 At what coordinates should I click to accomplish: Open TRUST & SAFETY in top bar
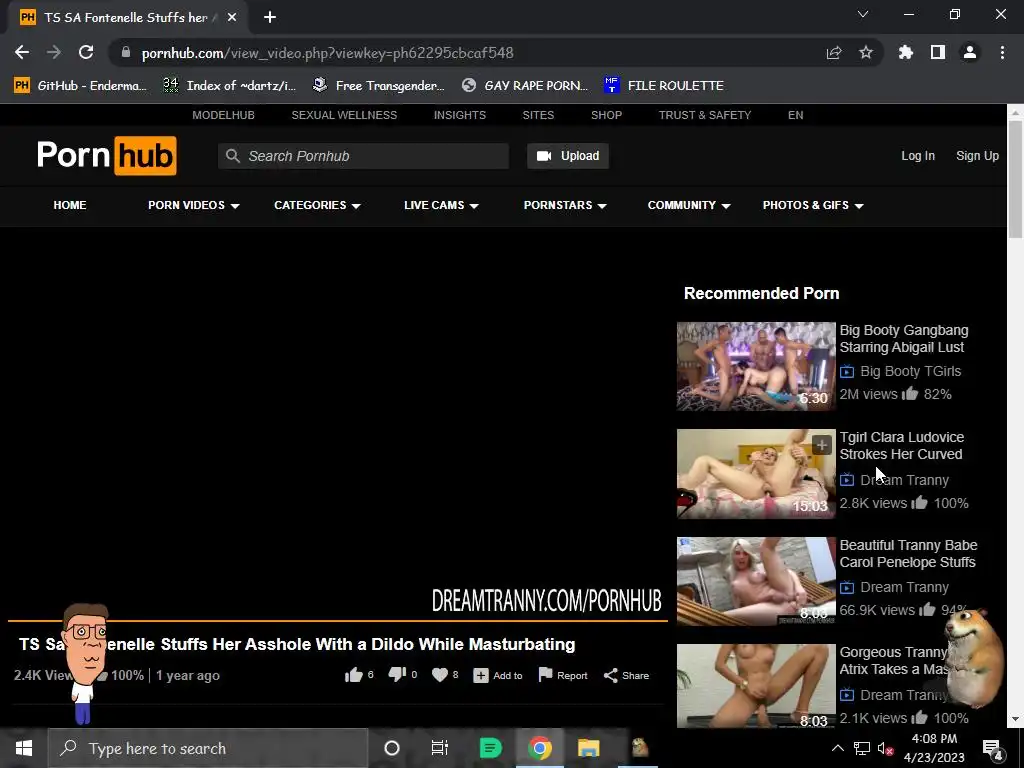point(705,115)
